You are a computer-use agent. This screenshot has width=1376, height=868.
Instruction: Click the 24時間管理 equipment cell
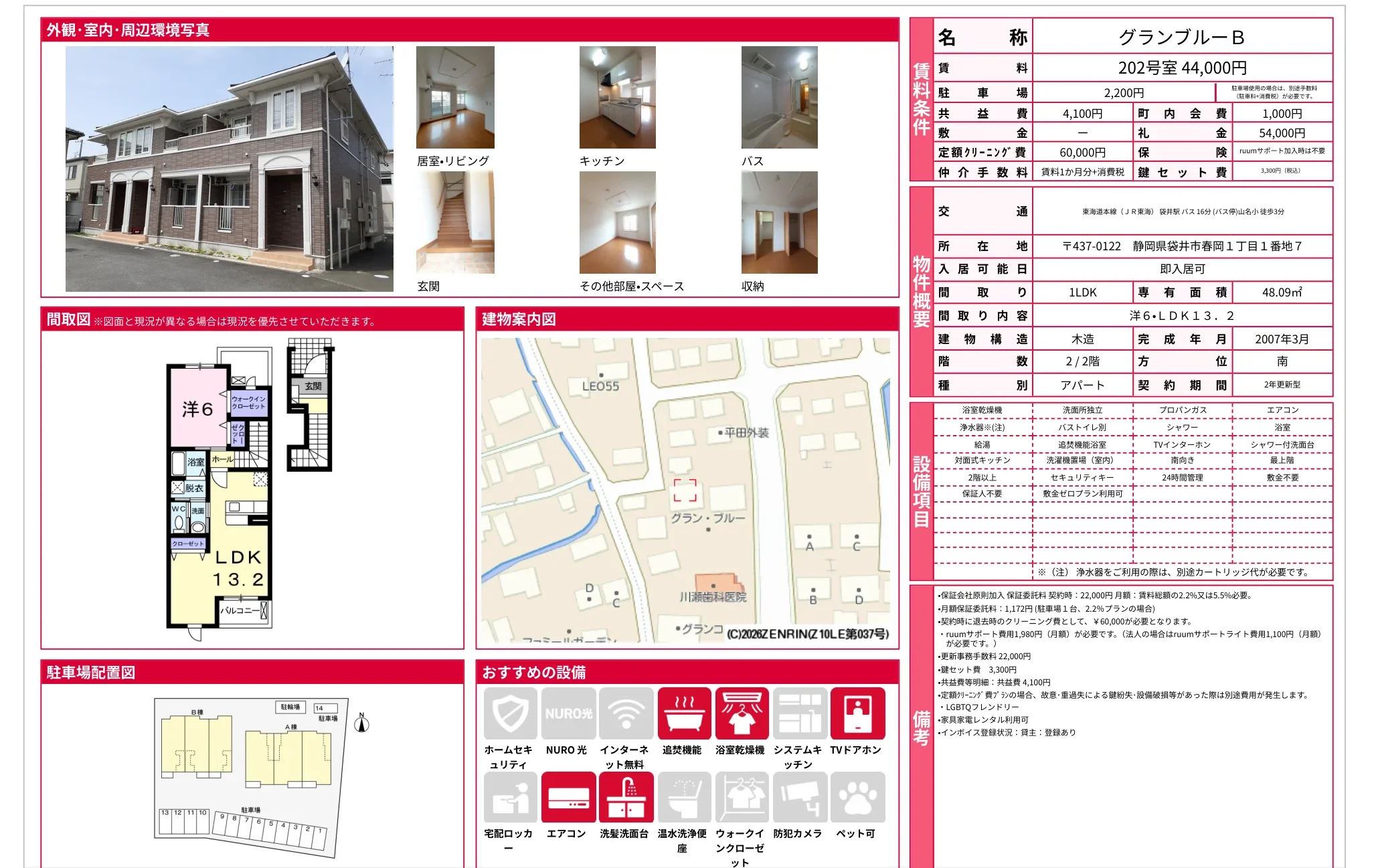click(1183, 478)
